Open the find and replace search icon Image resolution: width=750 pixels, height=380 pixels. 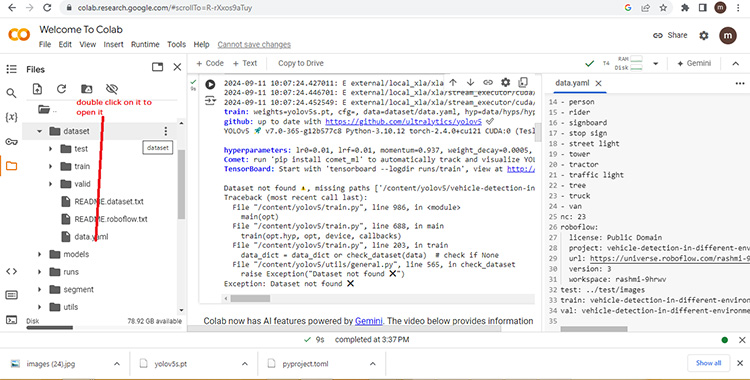click(x=11, y=93)
